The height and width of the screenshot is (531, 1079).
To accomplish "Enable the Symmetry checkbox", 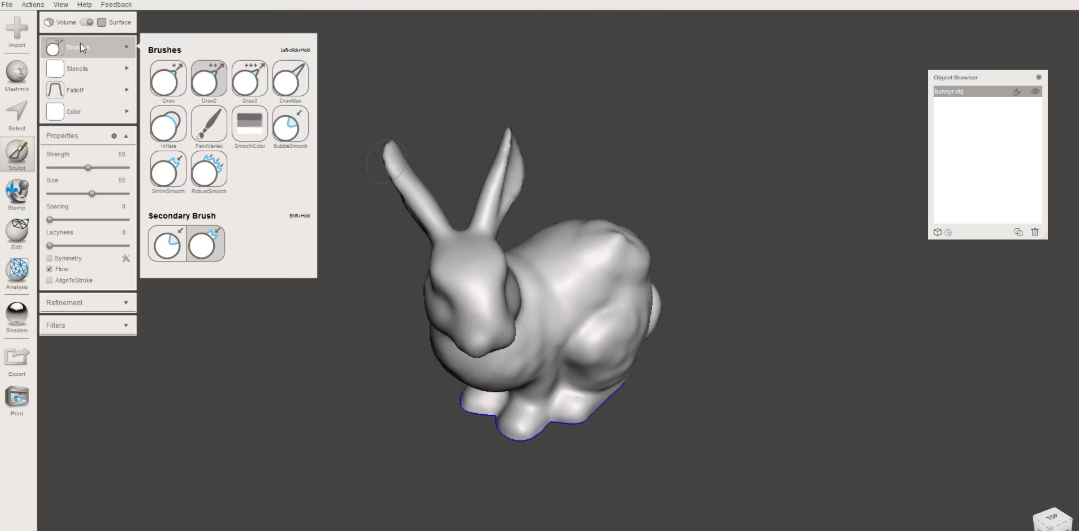I will 50,258.
